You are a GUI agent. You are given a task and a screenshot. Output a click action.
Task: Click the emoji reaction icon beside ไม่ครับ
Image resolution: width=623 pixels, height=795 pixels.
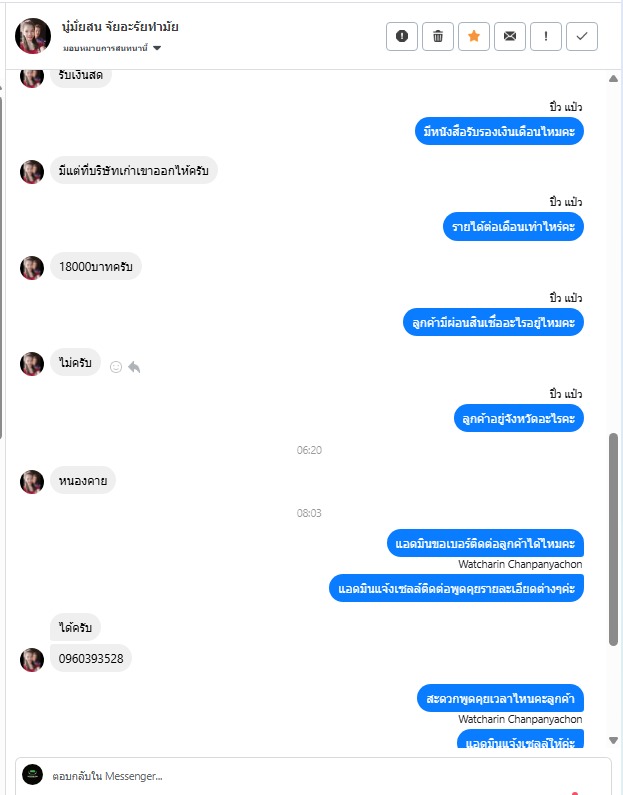[116, 367]
